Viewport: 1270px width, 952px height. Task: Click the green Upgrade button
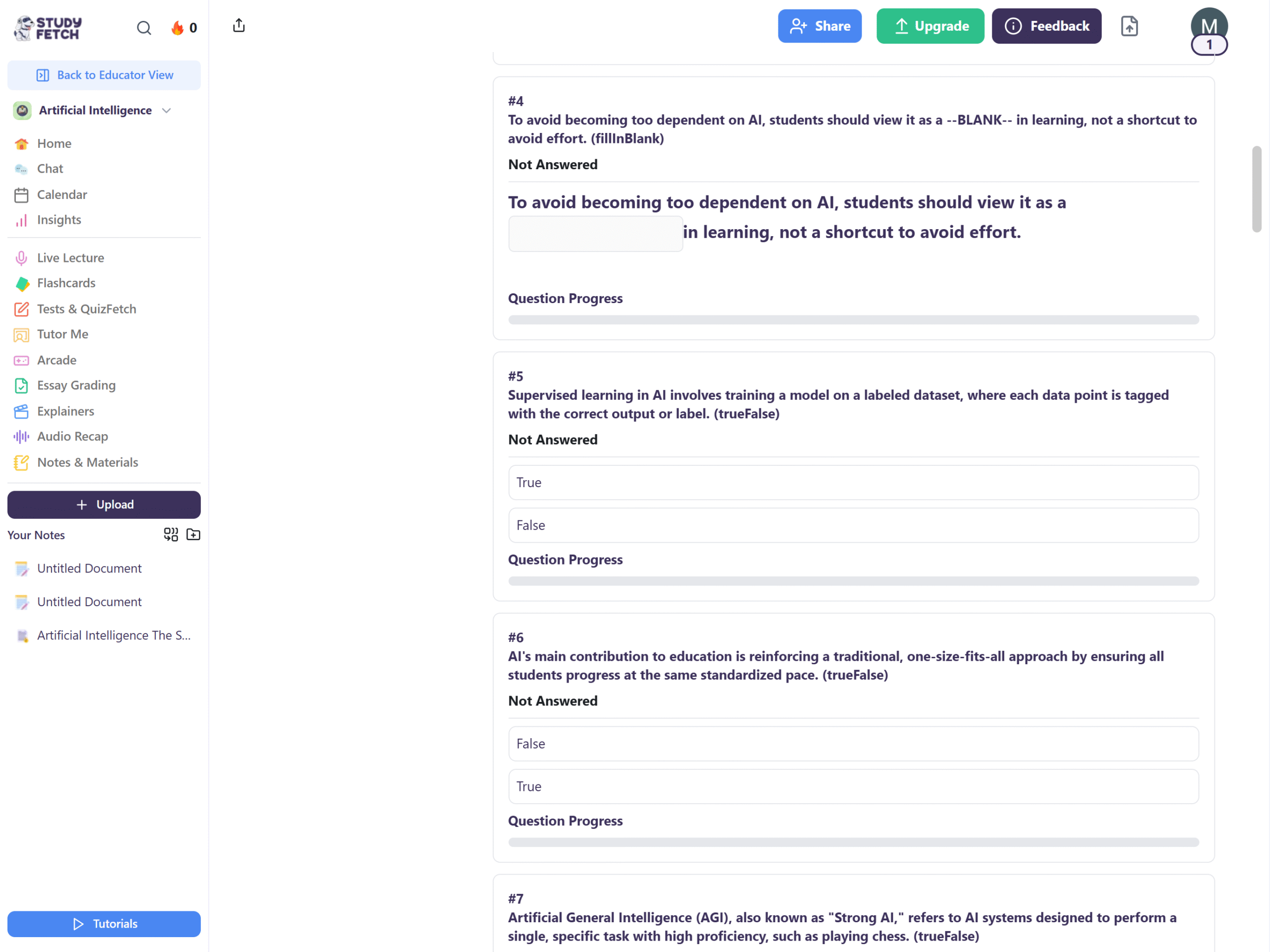[x=930, y=26]
